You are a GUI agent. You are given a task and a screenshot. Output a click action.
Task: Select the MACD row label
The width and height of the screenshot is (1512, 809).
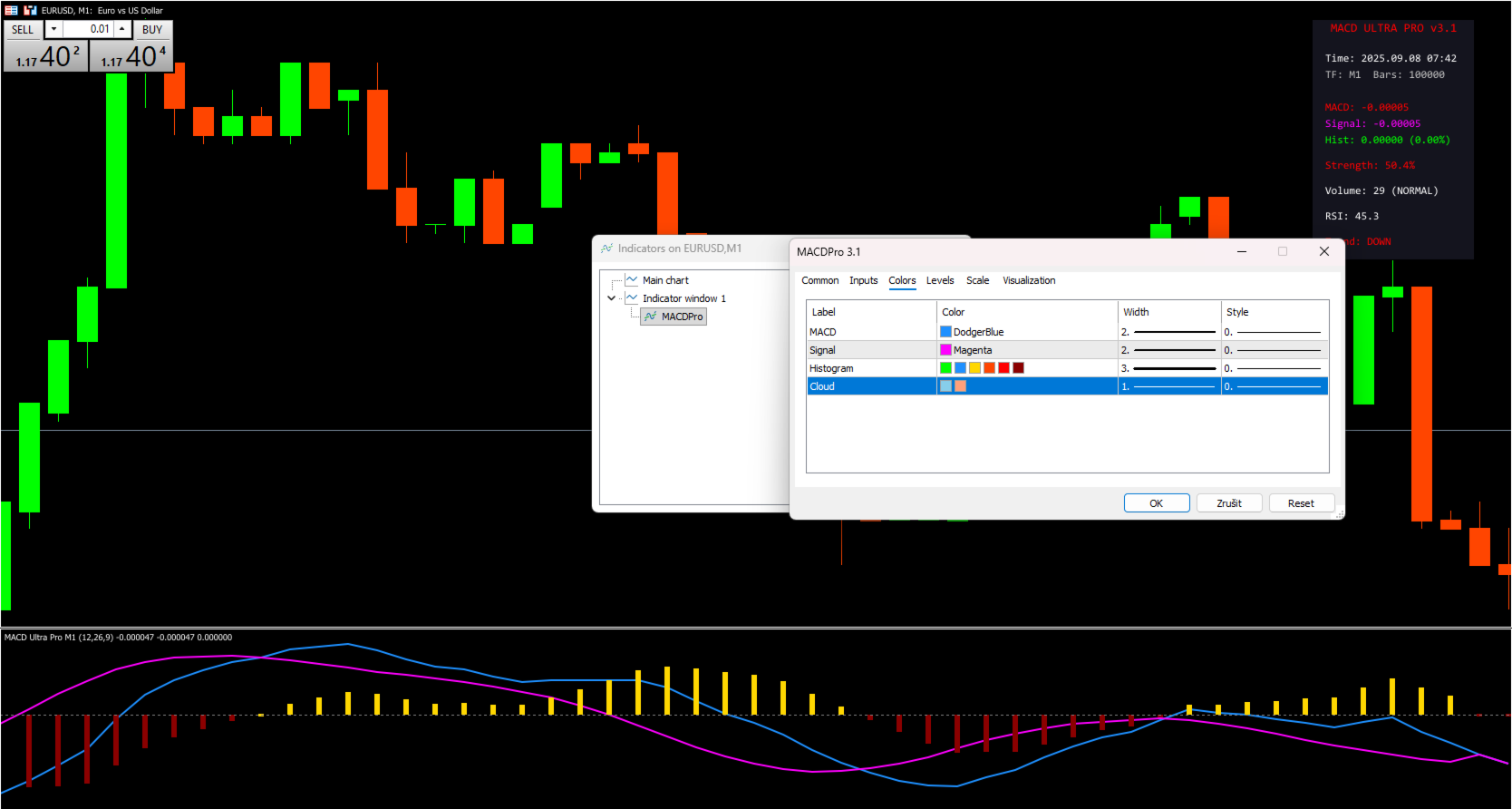[823, 332]
